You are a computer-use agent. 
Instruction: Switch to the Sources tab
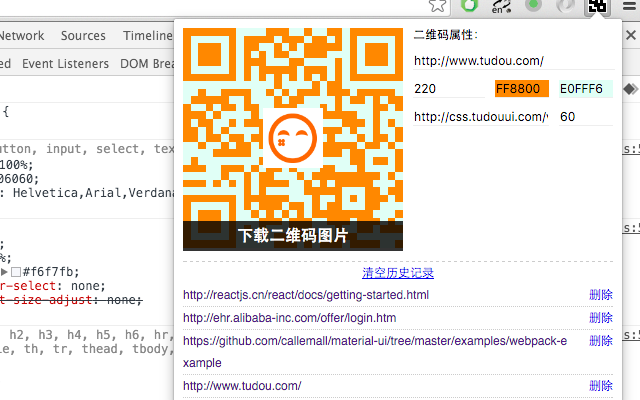(83, 36)
